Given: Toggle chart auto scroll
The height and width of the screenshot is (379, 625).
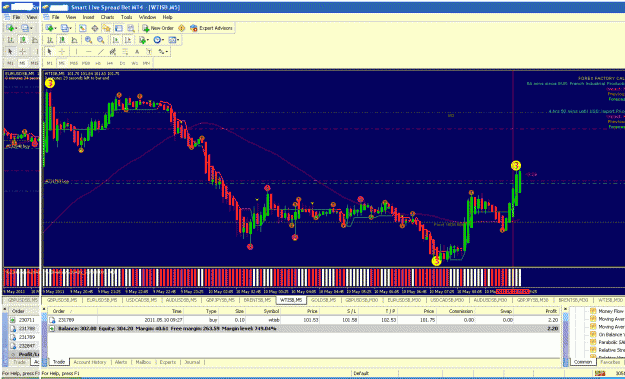Looking at the screenshot, I should coord(115,40).
